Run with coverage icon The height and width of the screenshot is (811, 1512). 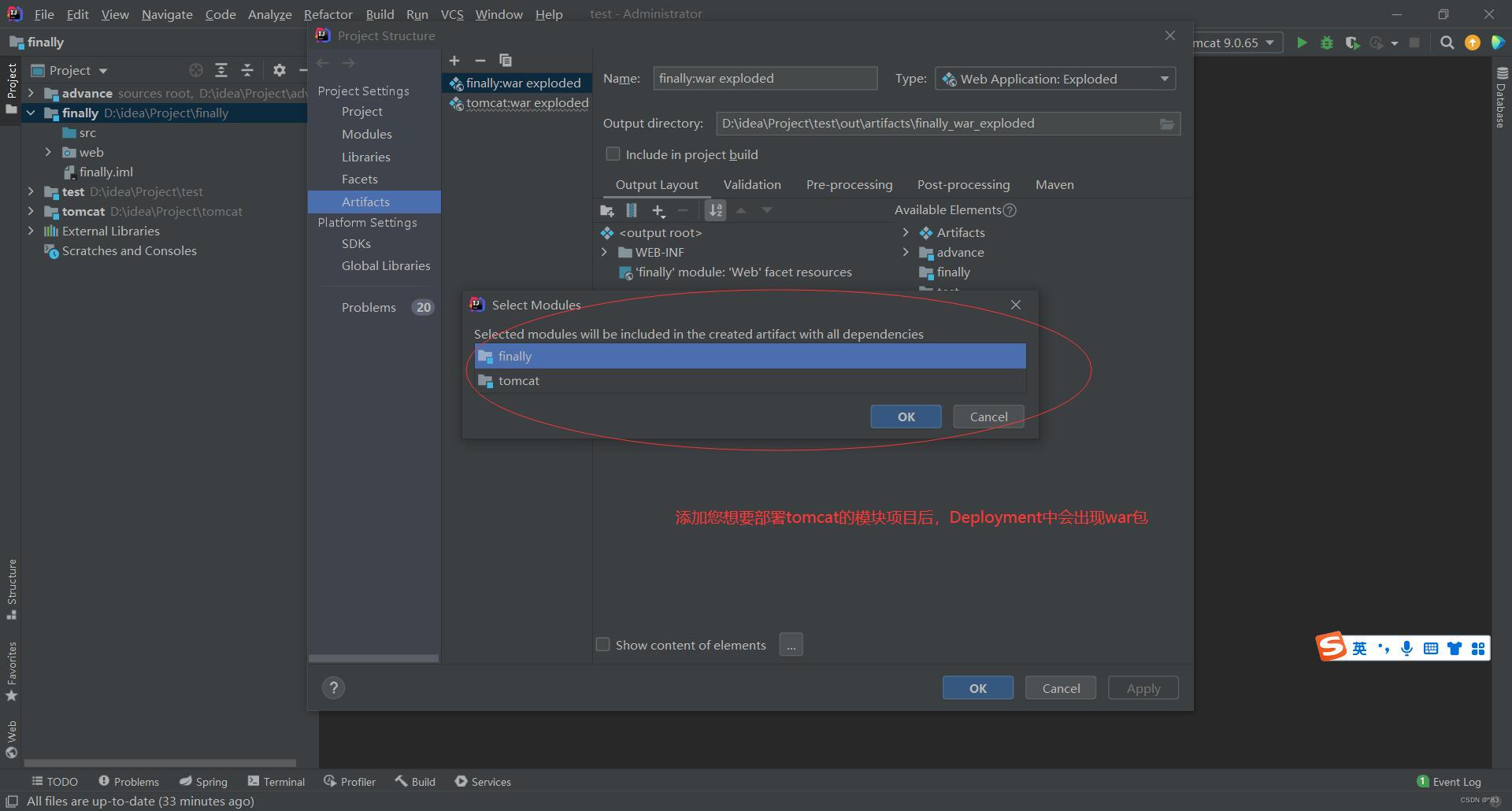(x=1352, y=43)
